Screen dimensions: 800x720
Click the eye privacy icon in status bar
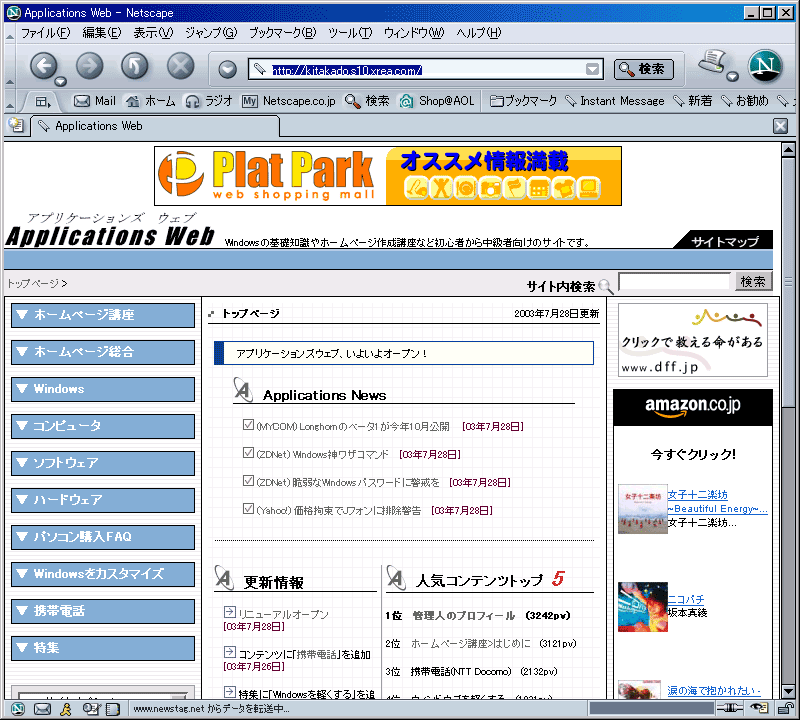pyautogui.click(x=759, y=708)
